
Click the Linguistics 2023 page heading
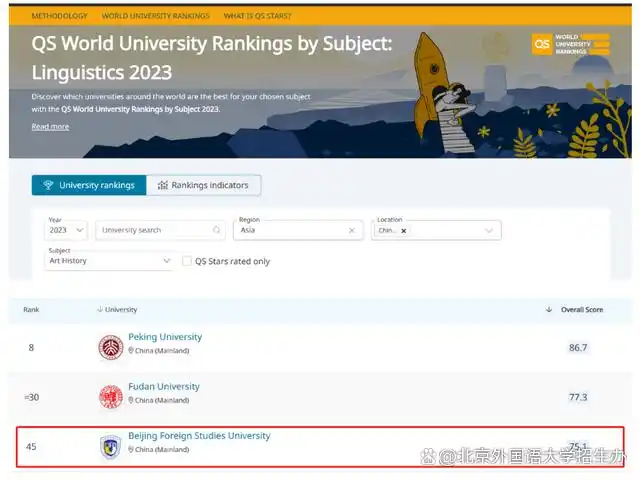pyautogui.click(x=212, y=58)
